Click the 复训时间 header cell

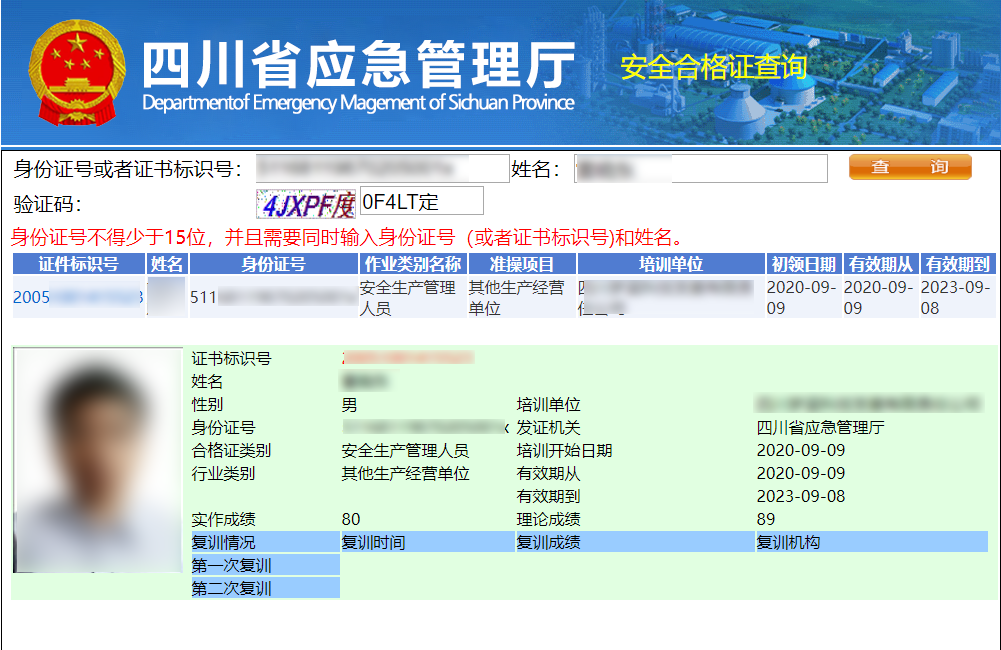(x=428, y=542)
